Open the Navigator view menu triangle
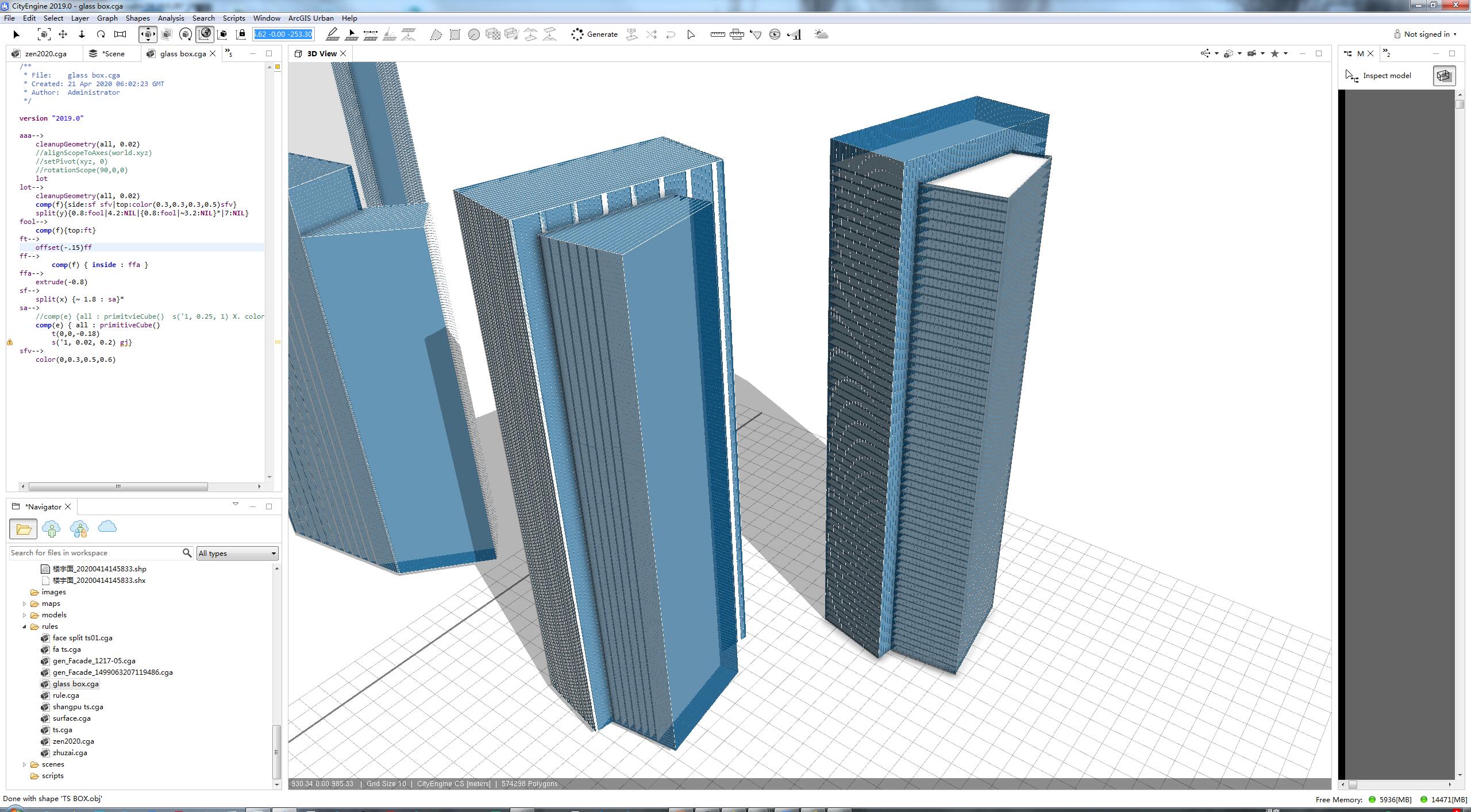 236,504
